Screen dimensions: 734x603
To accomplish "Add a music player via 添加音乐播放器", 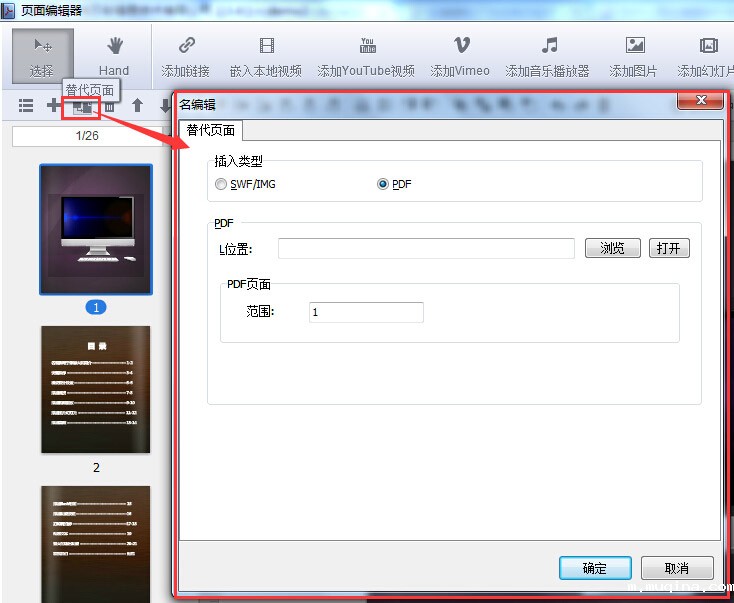I will pos(548,56).
